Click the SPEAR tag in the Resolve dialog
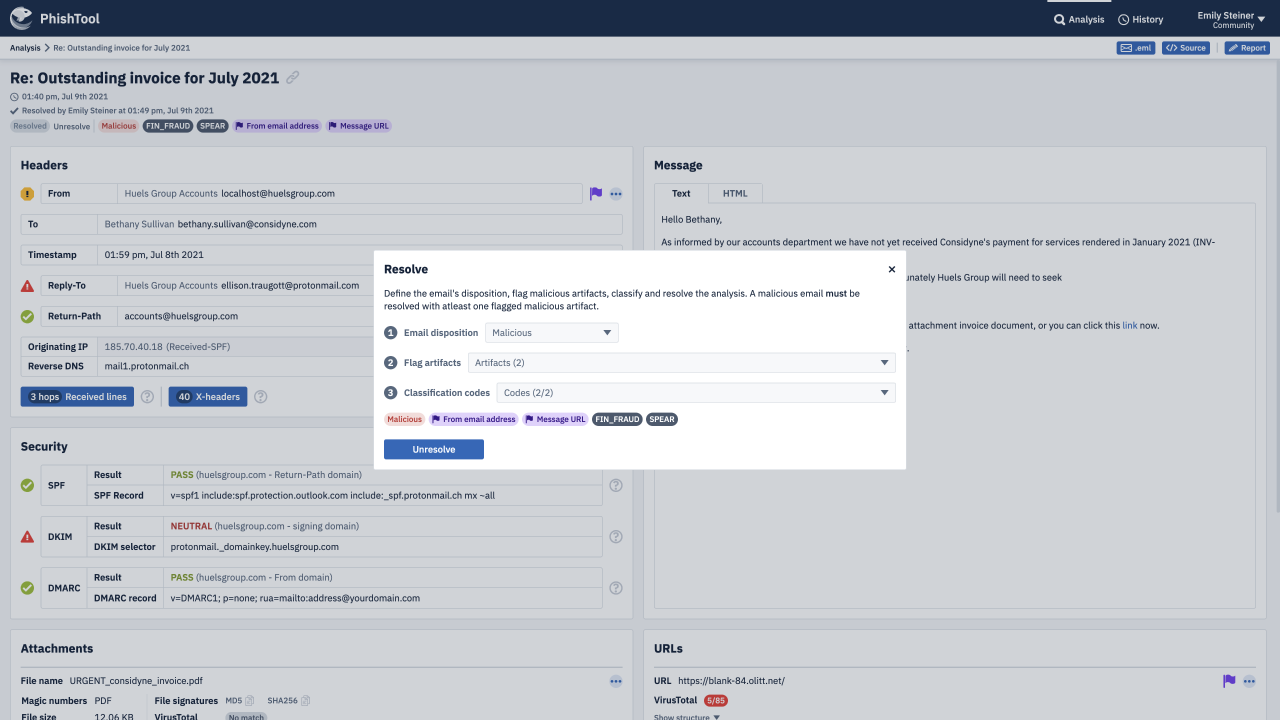This screenshot has height=720, width=1280. click(x=662, y=419)
